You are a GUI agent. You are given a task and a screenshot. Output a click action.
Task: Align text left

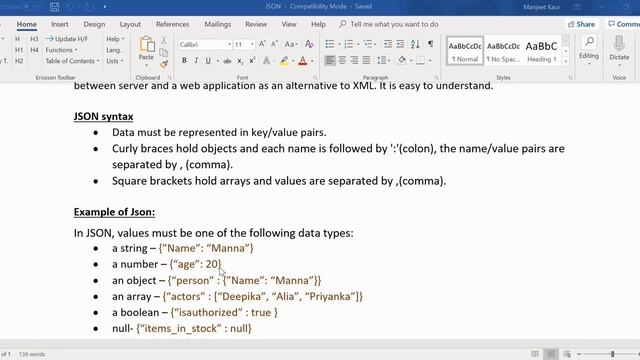(330, 60)
